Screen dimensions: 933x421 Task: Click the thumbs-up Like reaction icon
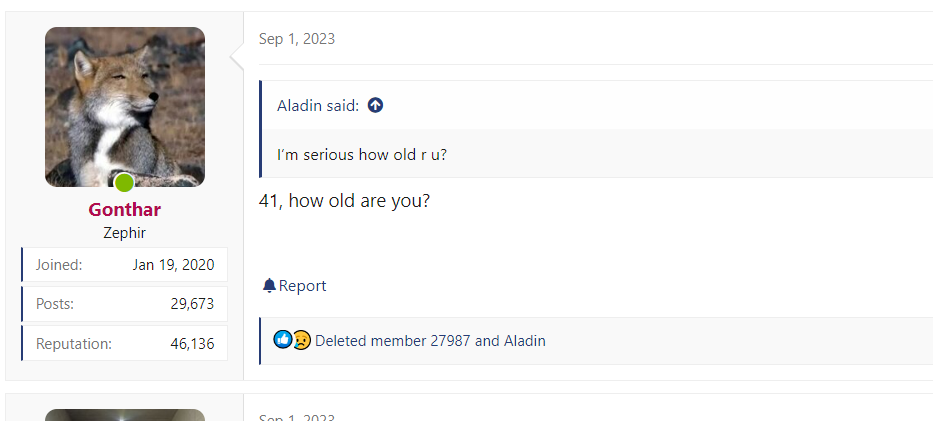(283, 340)
